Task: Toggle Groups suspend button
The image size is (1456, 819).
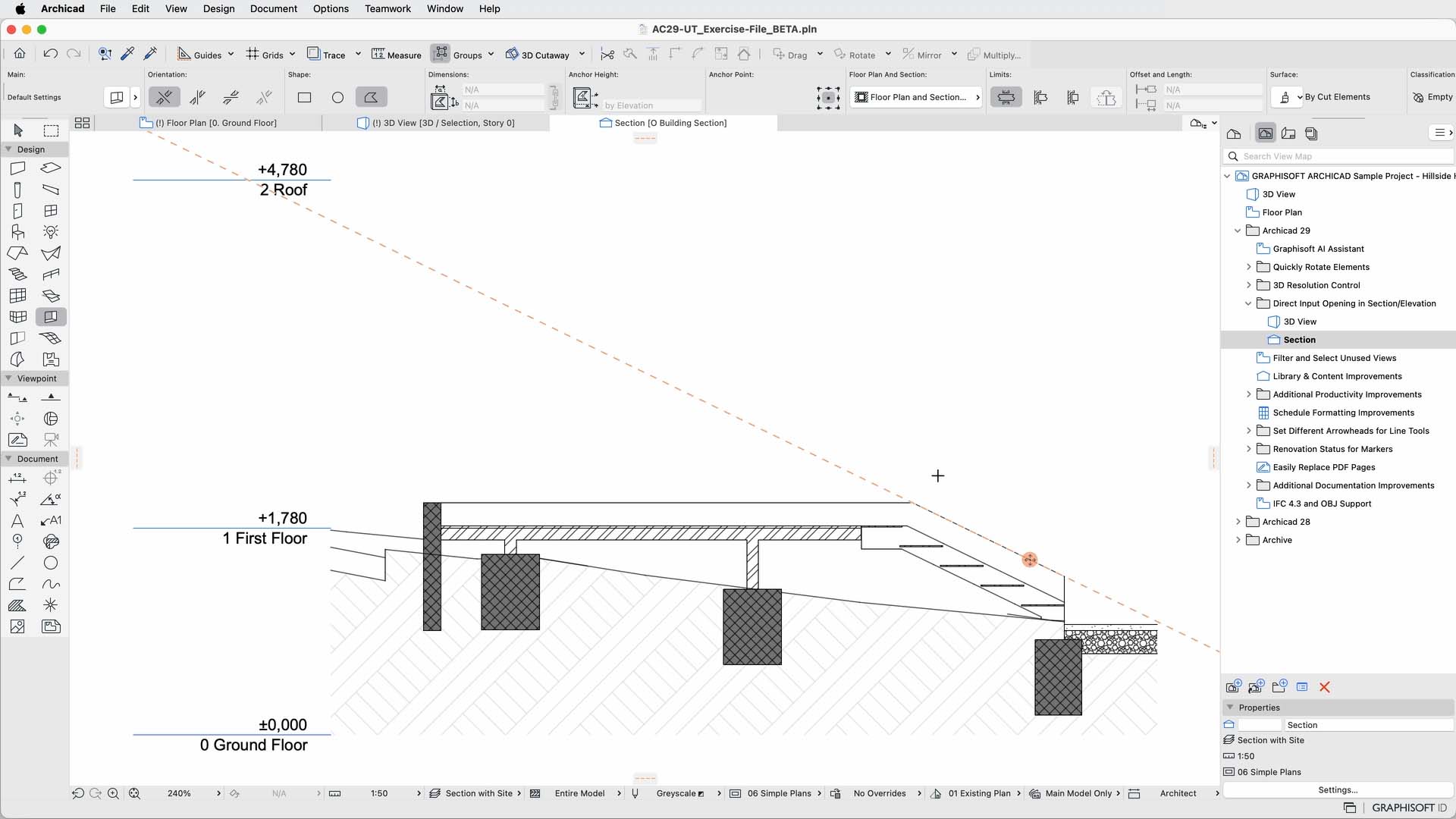Action: pyautogui.click(x=441, y=54)
